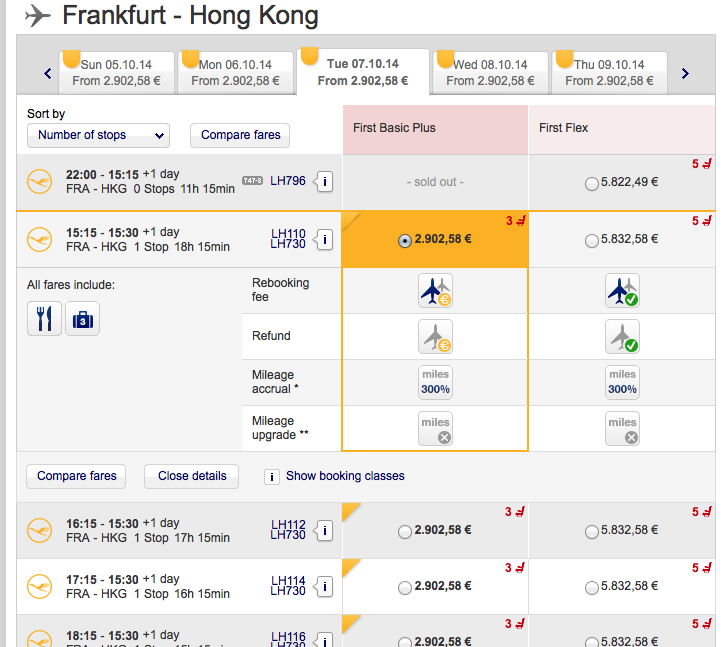
Task: Show later dates with the right arrow
Action: (685, 73)
